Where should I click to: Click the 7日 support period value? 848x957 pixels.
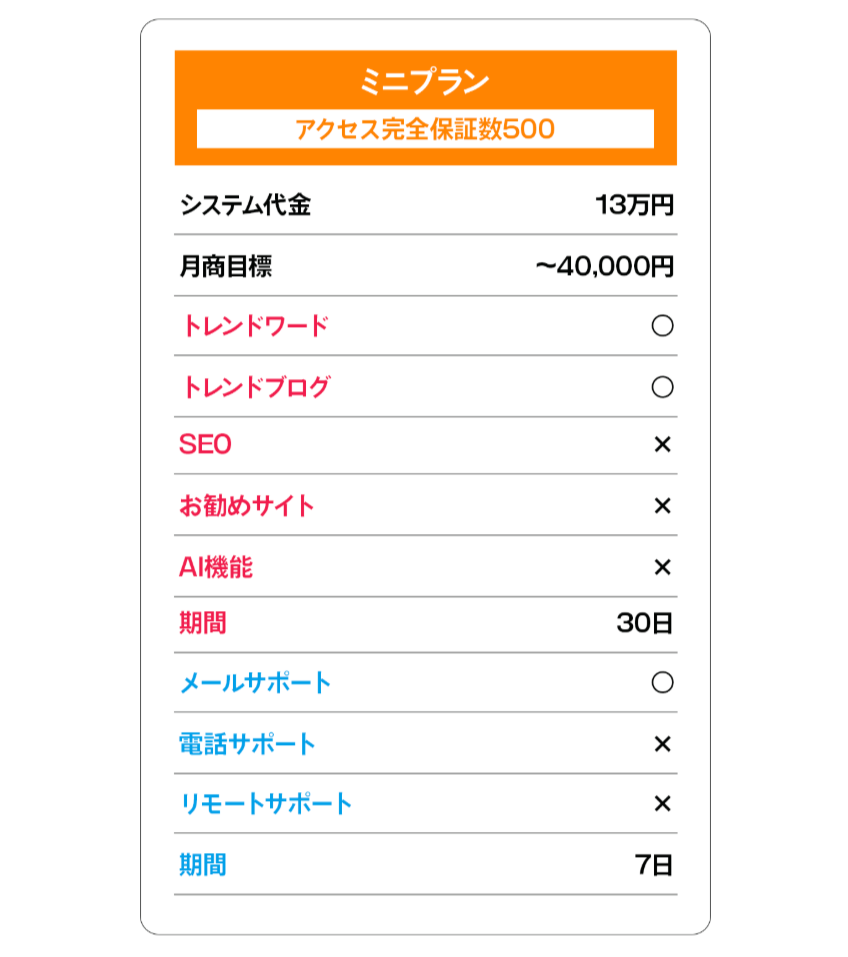(x=654, y=865)
